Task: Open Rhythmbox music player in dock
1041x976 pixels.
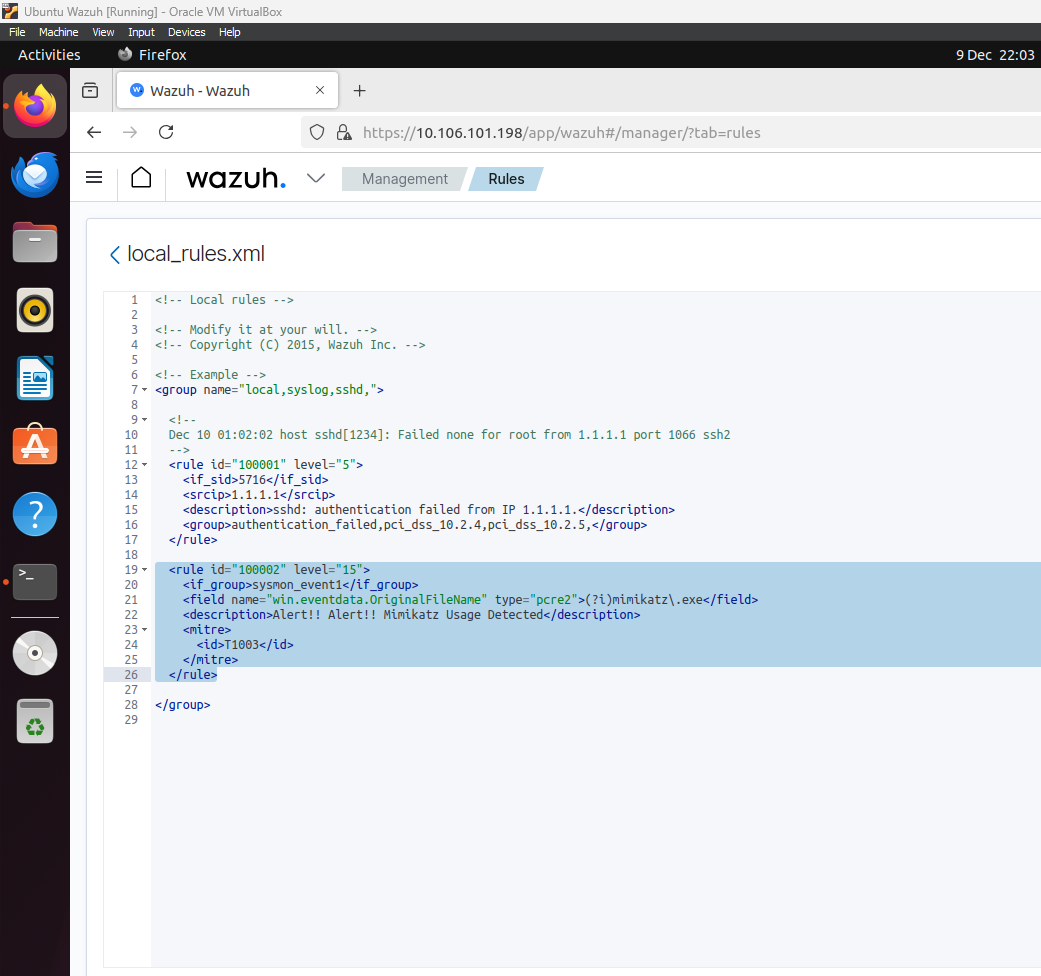Action: pos(35,310)
